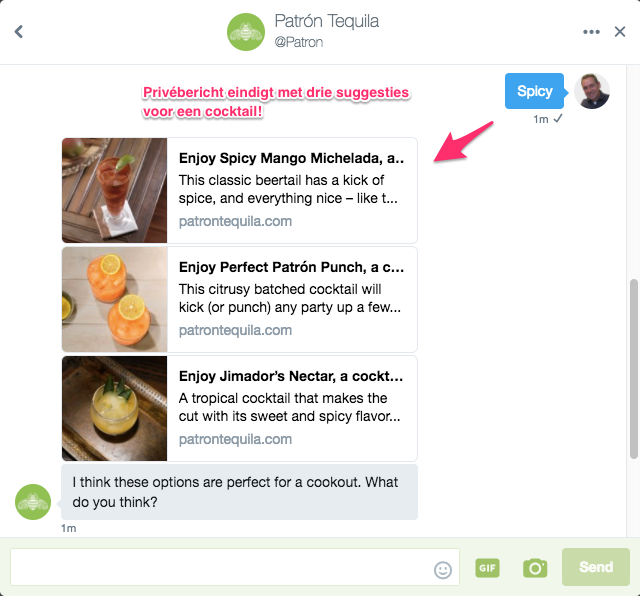Image resolution: width=640 pixels, height=596 pixels.
Task: Click the sender's profile photo
Action: click(592, 91)
